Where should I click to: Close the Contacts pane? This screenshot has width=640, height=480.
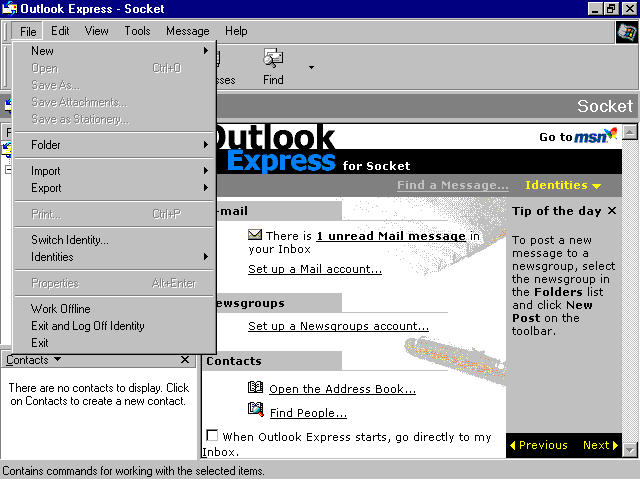coord(185,360)
